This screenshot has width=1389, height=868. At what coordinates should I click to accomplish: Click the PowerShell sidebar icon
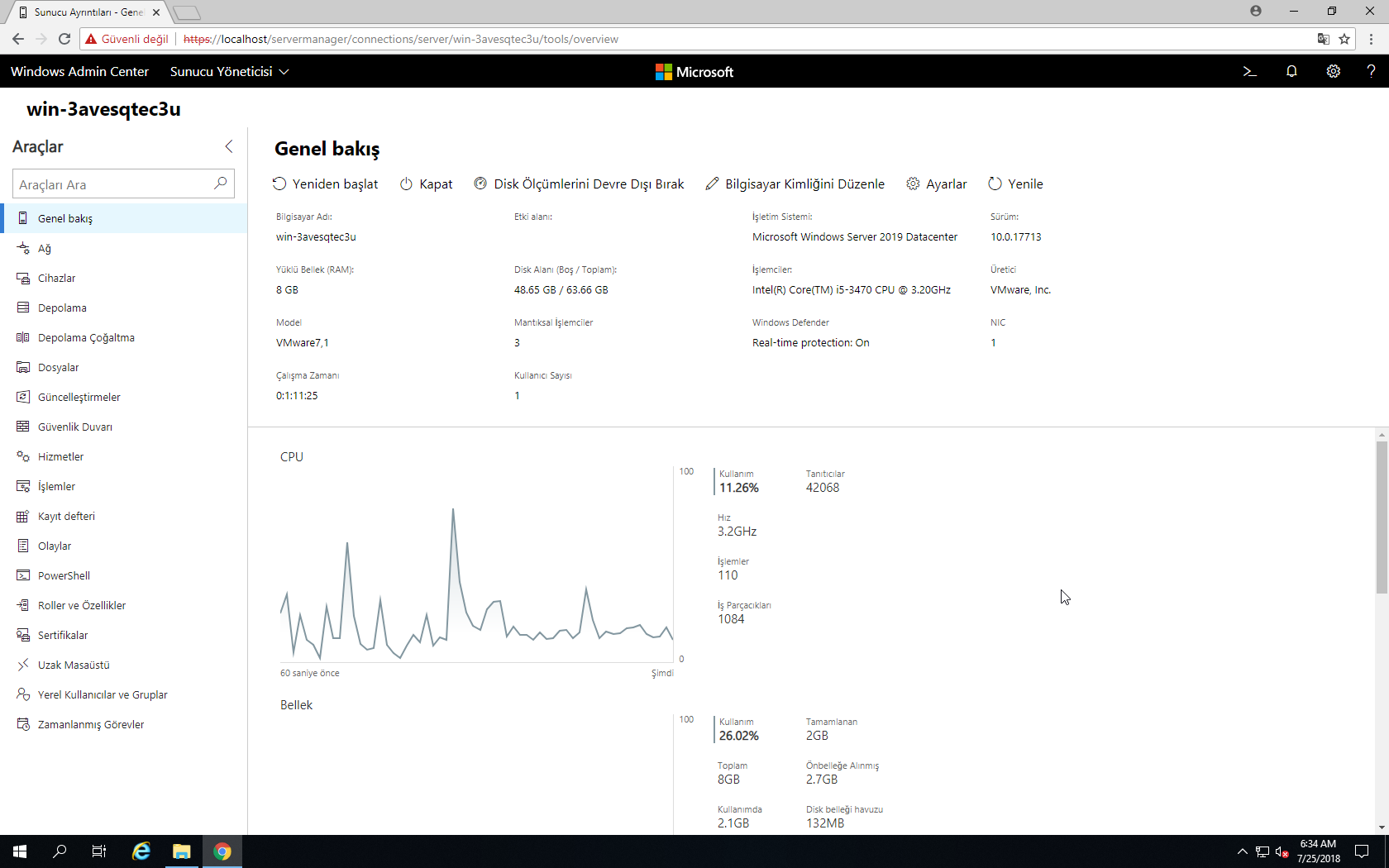coord(23,575)
